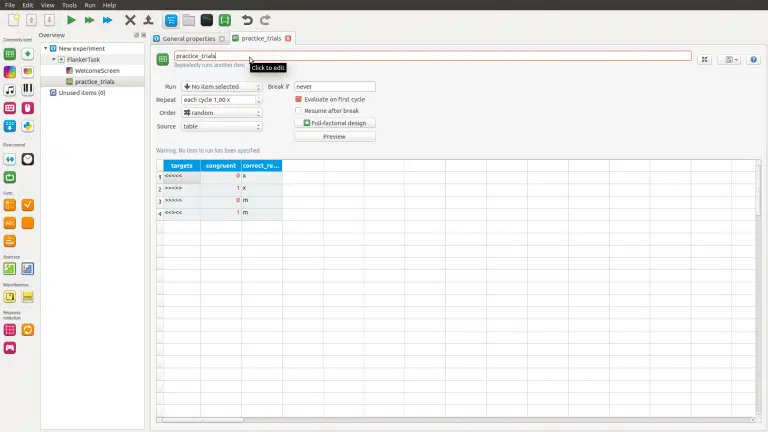Toggle the file pool folder icon
This screenshot has height=432, width=768.
coord(189,20)
